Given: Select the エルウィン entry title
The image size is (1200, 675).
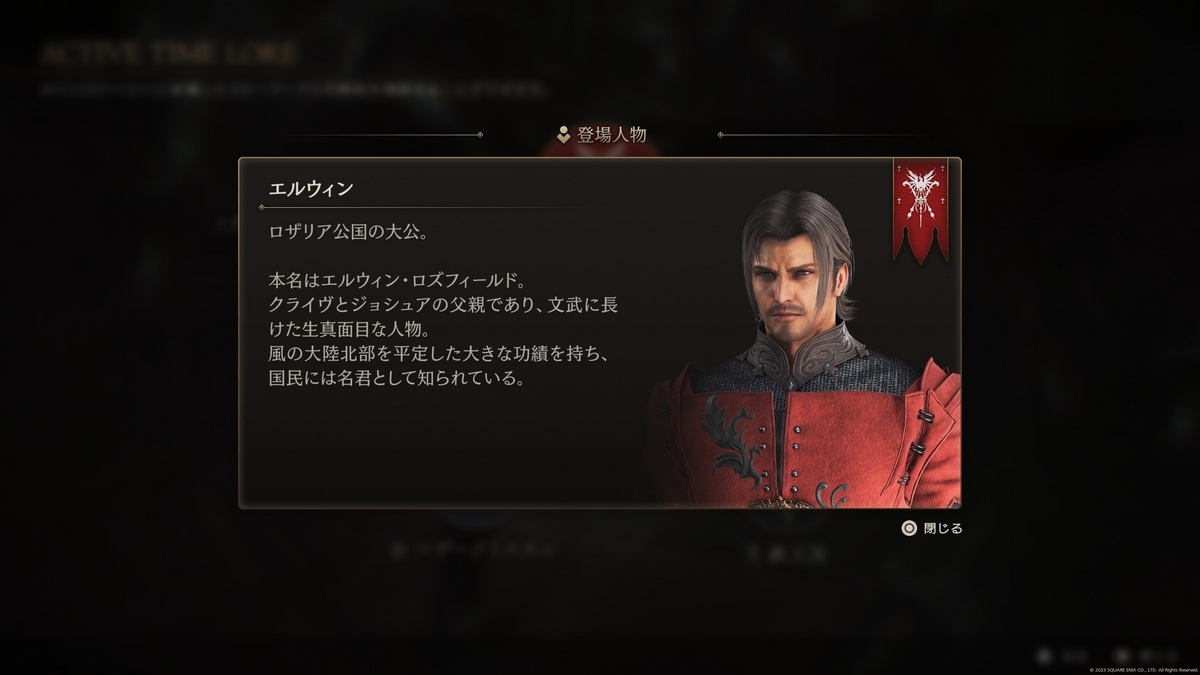Looking at the screenshot, I should click(x=311, y=187).
